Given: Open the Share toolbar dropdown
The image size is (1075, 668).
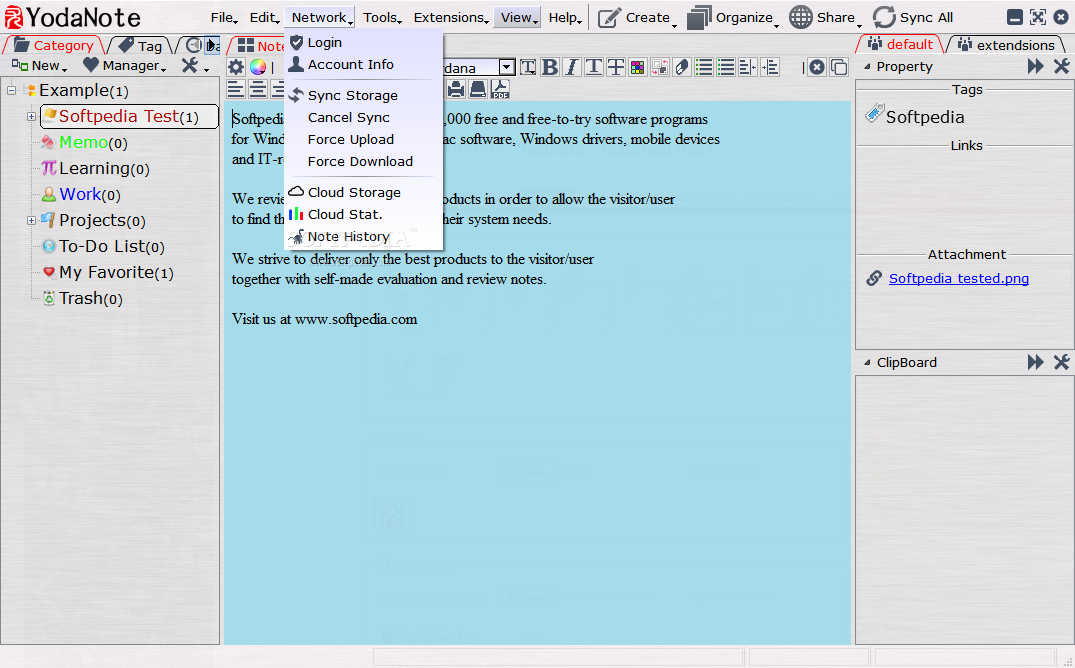Looking at the screenshot, I should 825,18.
